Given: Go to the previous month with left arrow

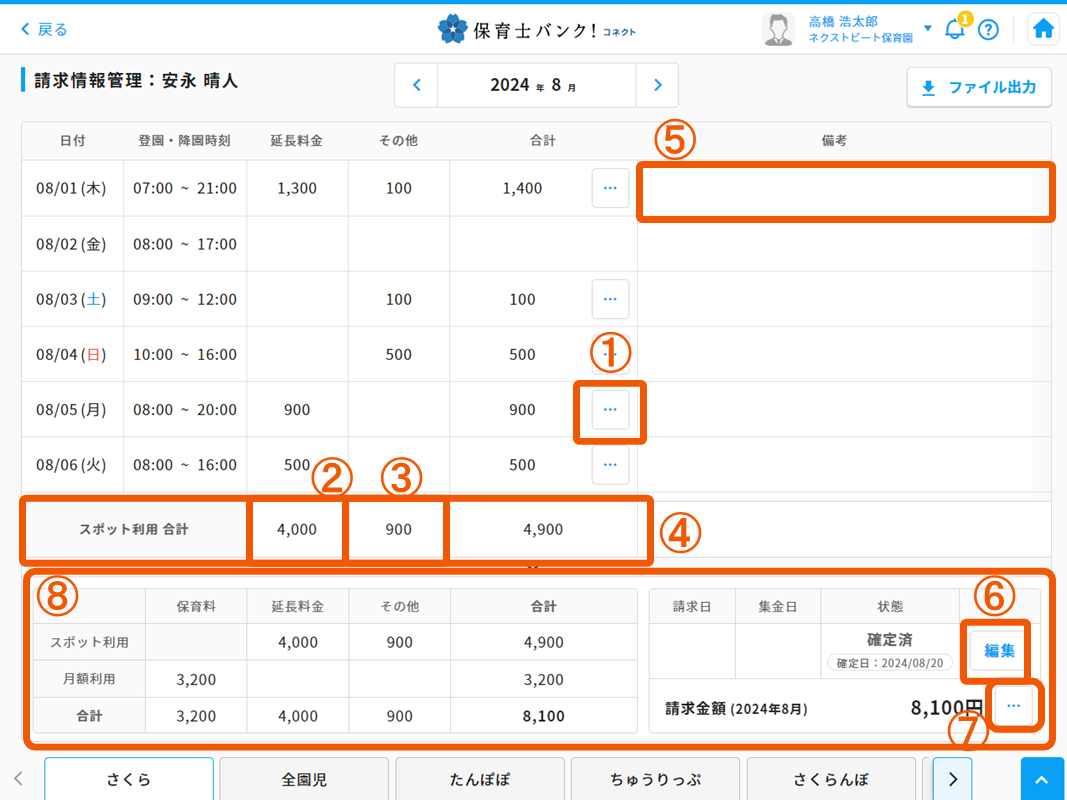Looking at the screenshot, I should pos(416,85).
